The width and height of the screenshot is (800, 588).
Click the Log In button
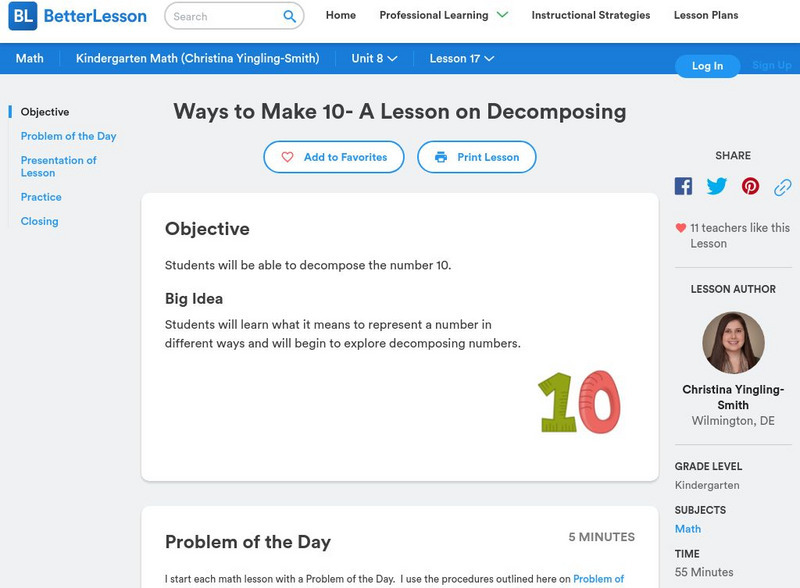(707, 66)
